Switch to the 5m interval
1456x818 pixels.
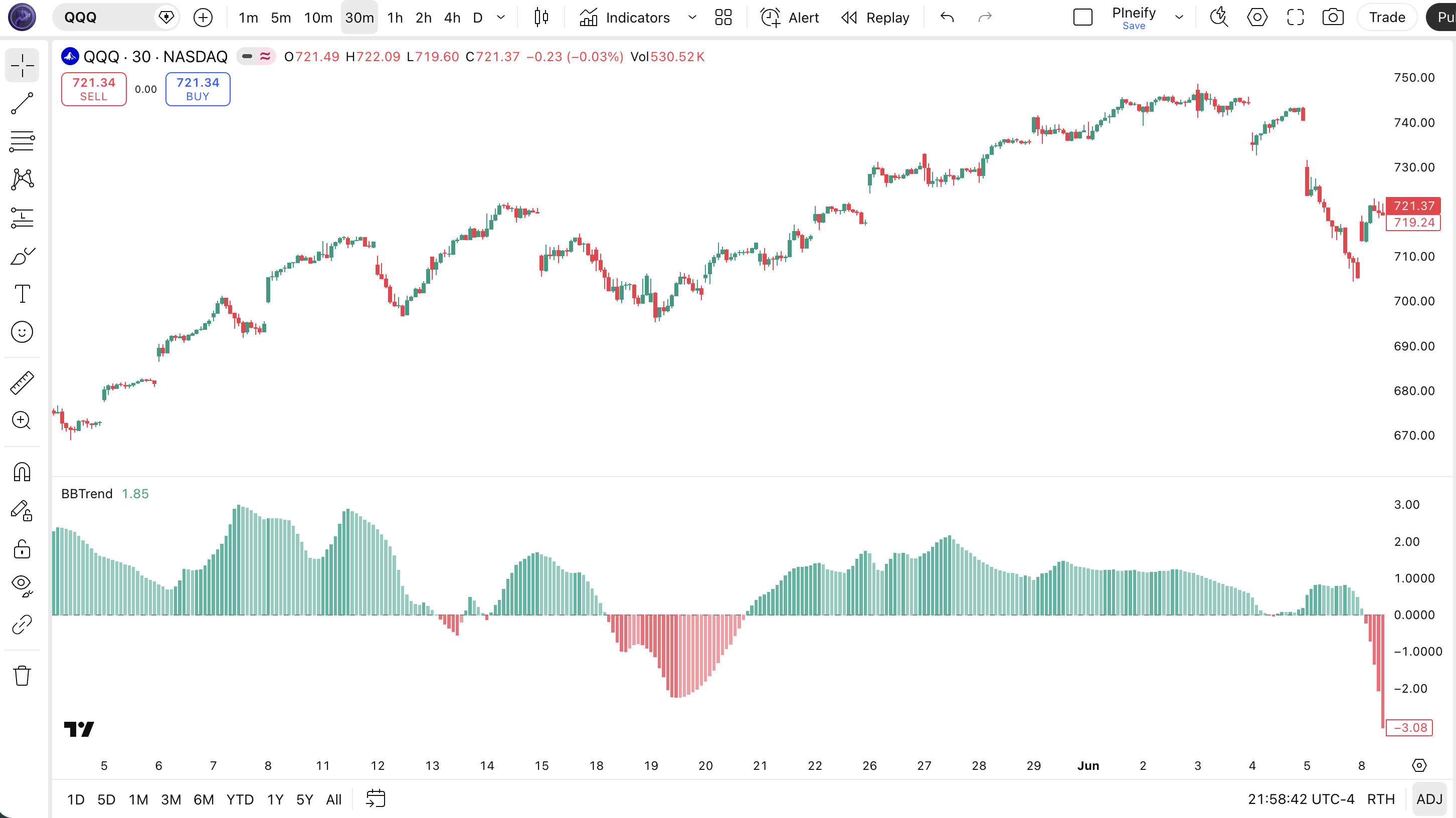click(281, 18)
